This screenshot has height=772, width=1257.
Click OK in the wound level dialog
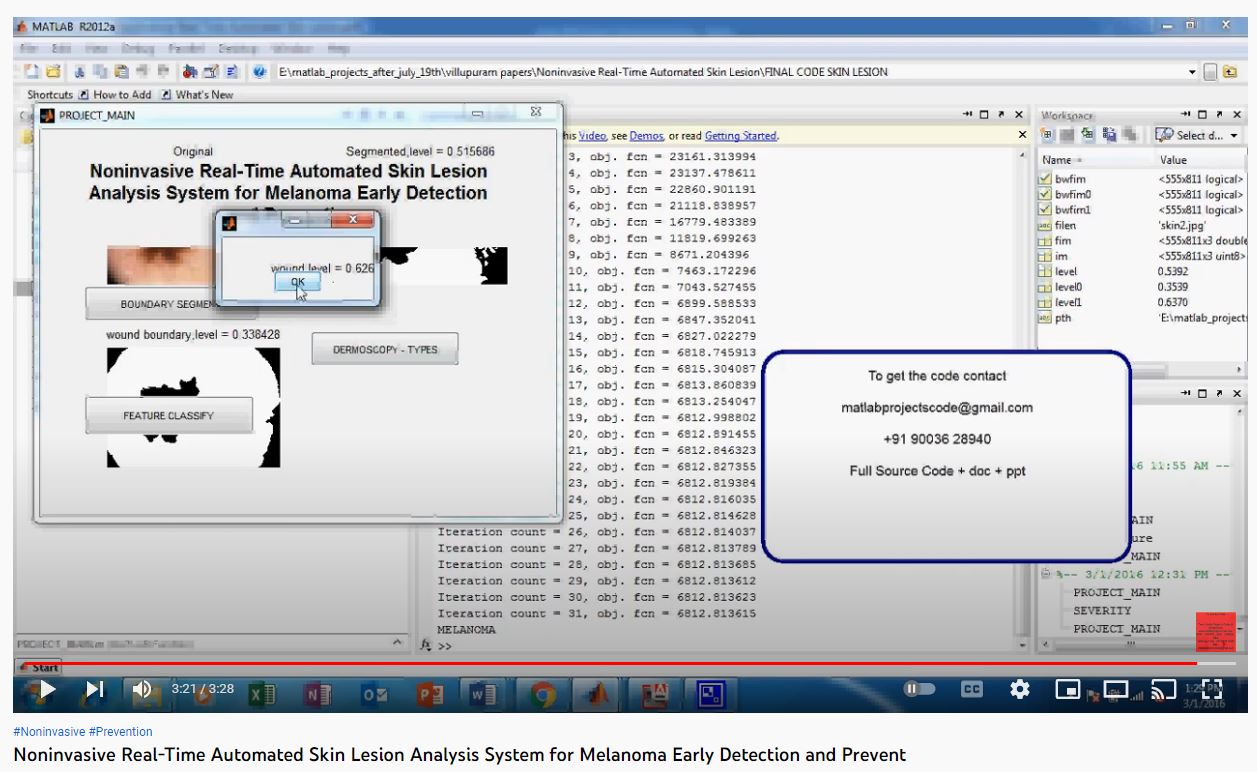coord(298,283)
